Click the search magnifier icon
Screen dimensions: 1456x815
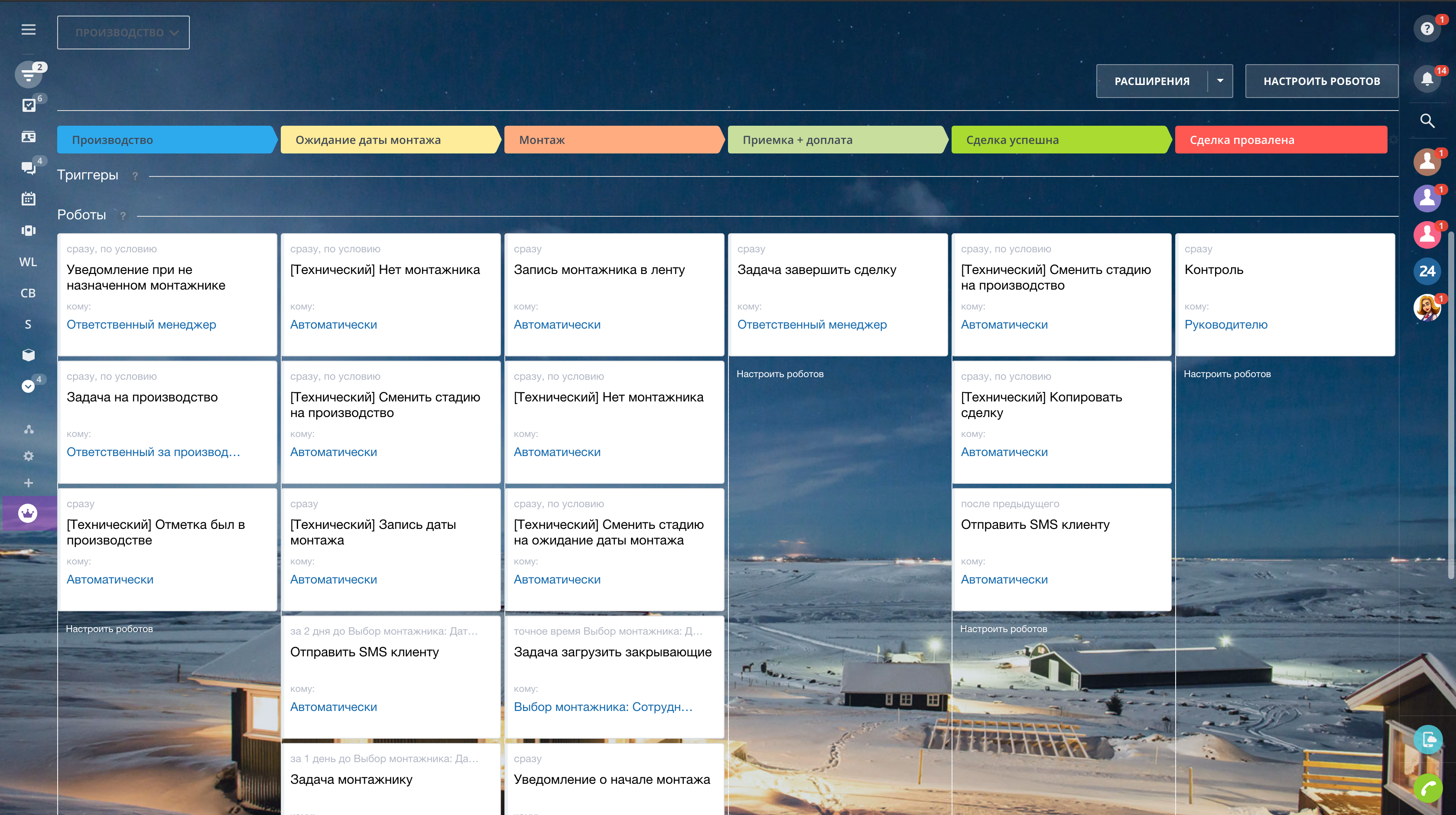1427,121
